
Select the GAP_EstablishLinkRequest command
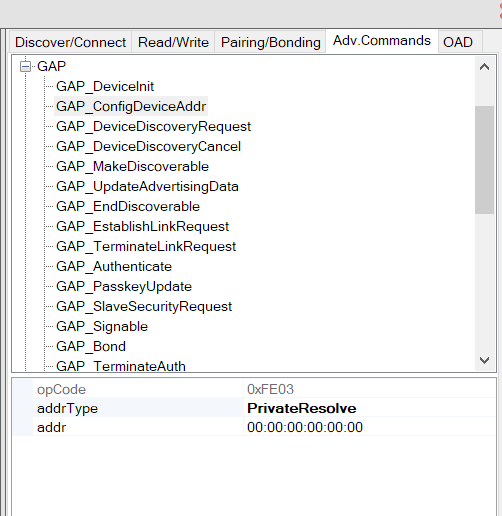(142, 226)
